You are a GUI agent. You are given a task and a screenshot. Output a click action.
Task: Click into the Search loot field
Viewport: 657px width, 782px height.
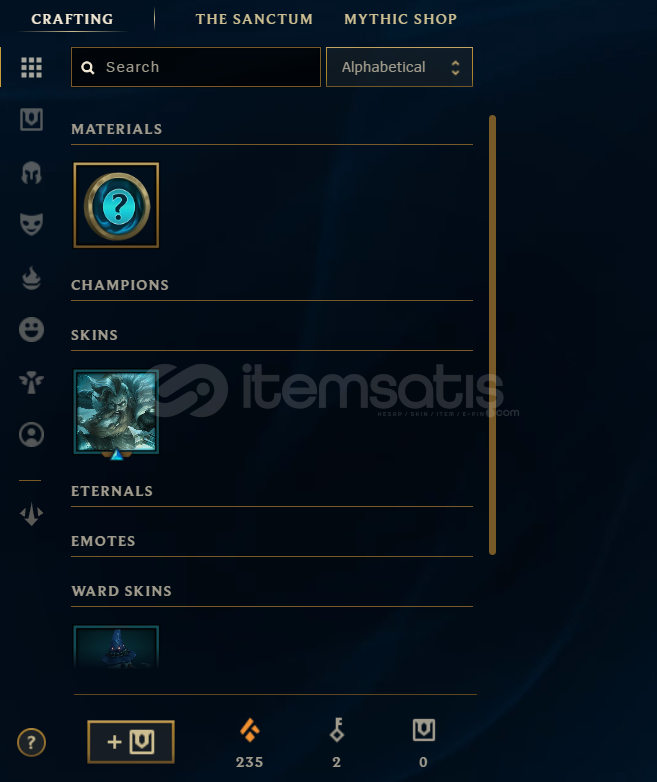point(196,67)
